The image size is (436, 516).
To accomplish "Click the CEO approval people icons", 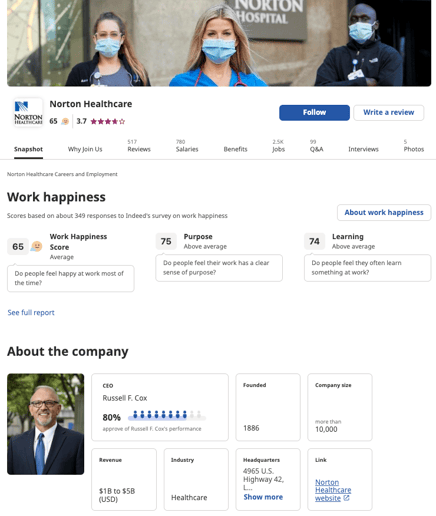I will pos(166,415).
